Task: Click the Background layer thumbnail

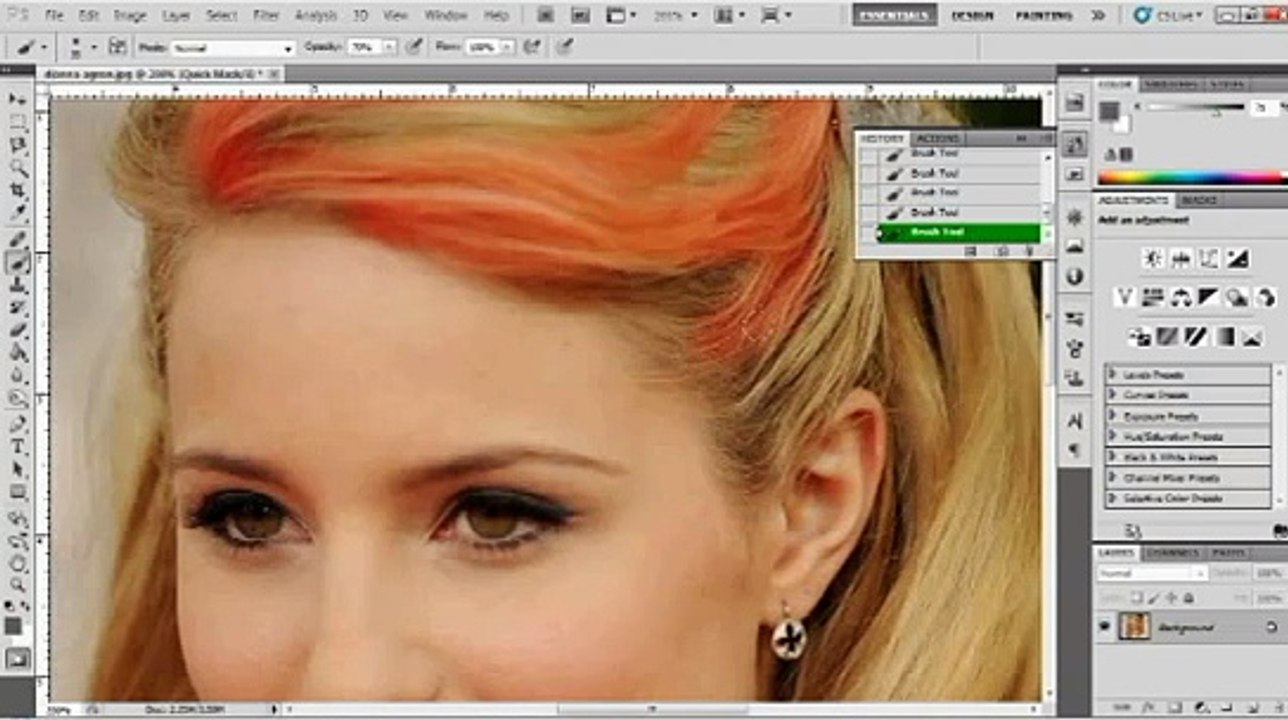Action: pos(1134,627)
